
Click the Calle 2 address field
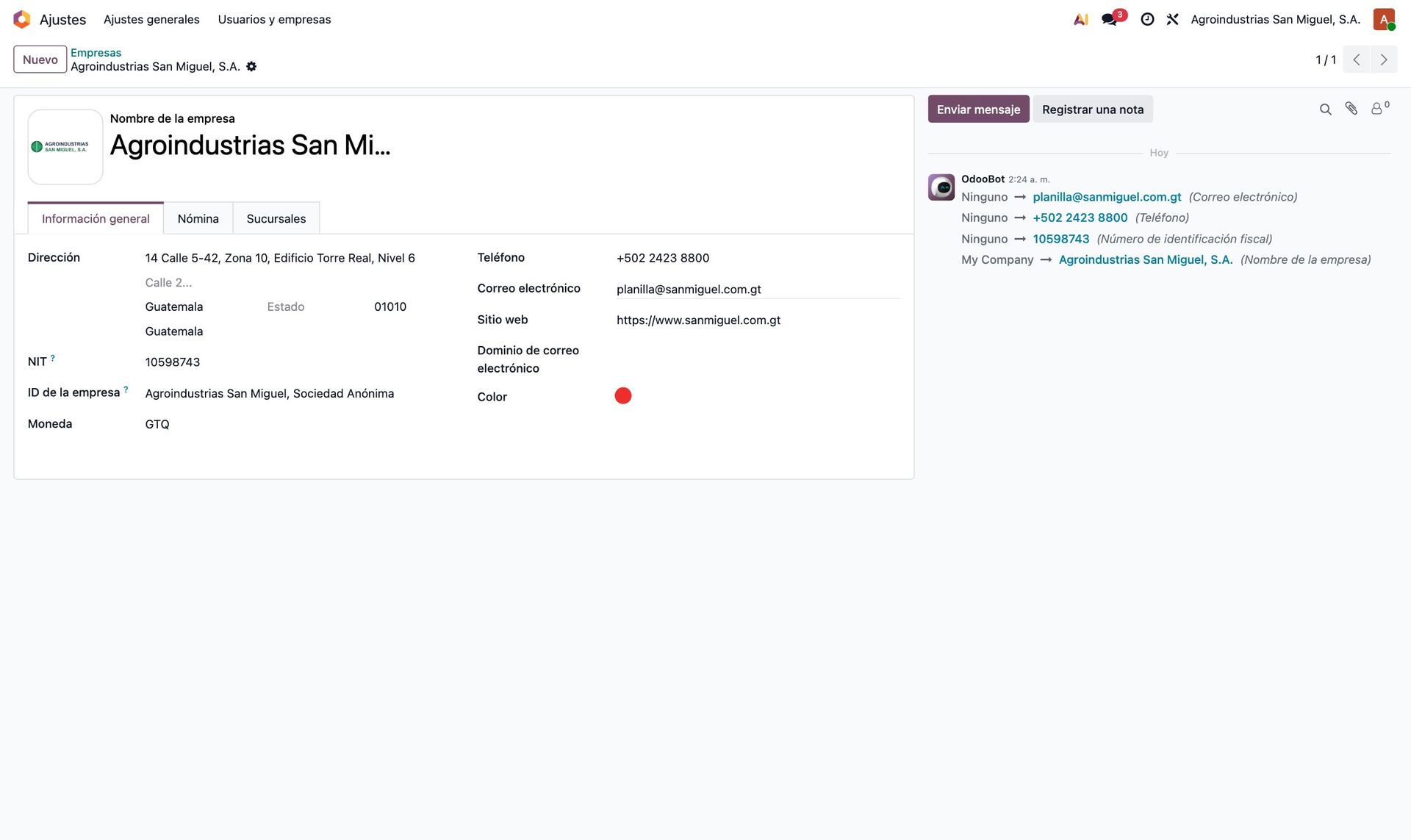tap(298, 283)
